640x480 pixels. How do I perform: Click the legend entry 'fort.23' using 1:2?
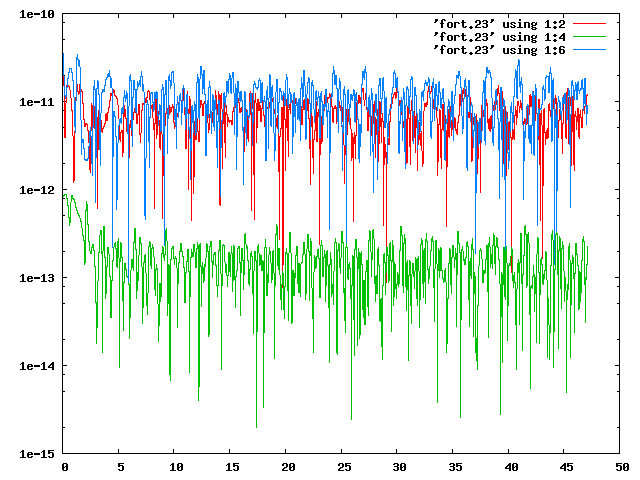coord(499,24)
